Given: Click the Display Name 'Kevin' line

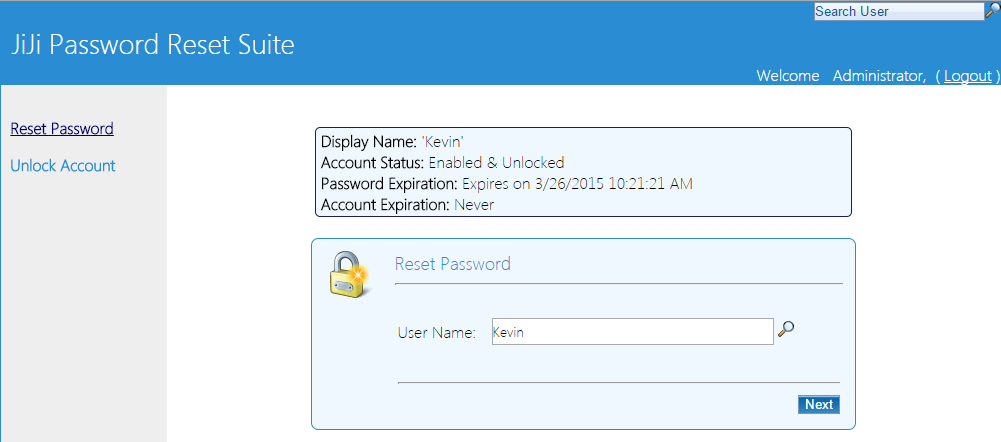Looking at the screenshot, I should [x=393, y=142].
